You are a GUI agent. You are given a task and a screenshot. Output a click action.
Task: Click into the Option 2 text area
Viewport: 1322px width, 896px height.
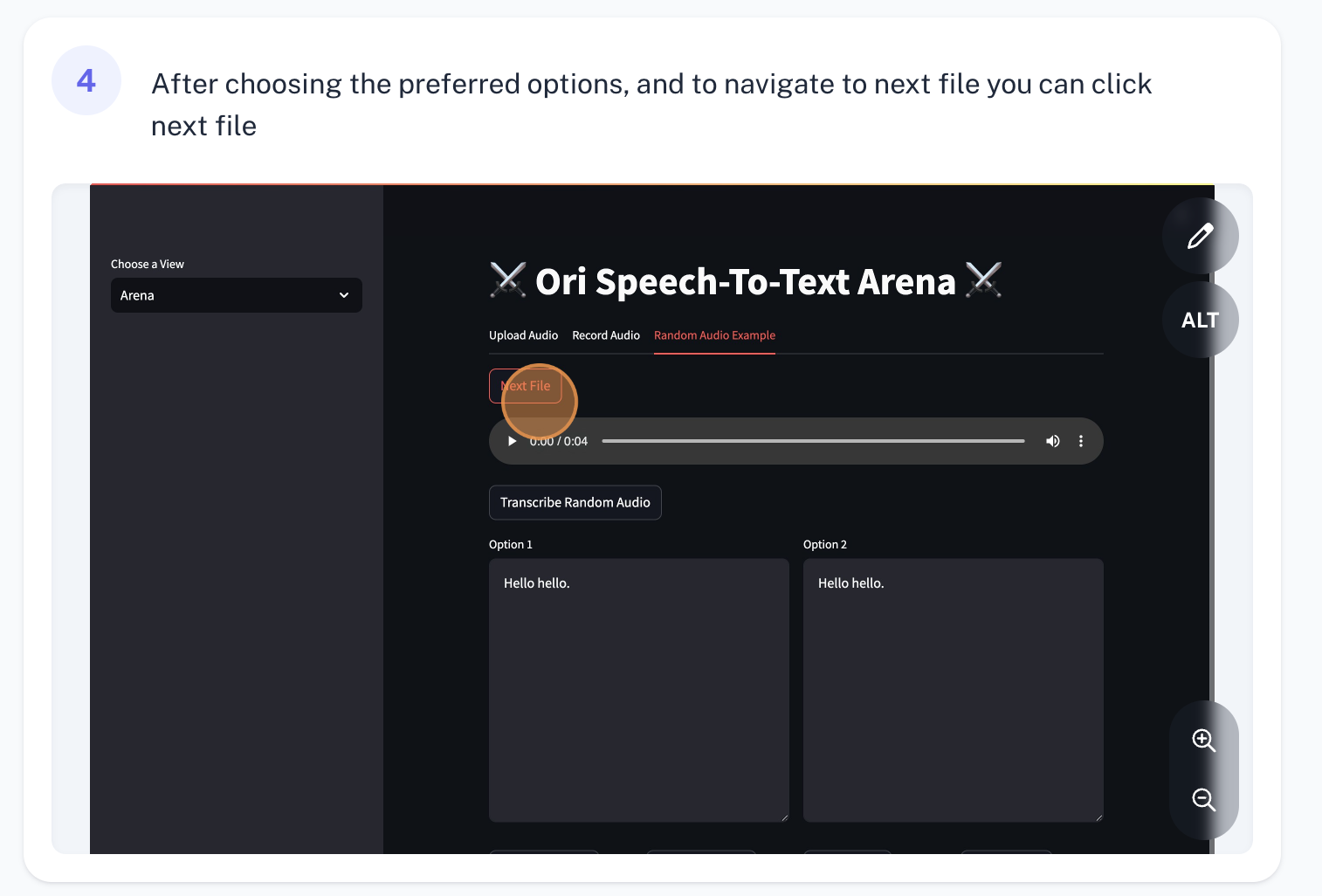(x=954, y=690)
